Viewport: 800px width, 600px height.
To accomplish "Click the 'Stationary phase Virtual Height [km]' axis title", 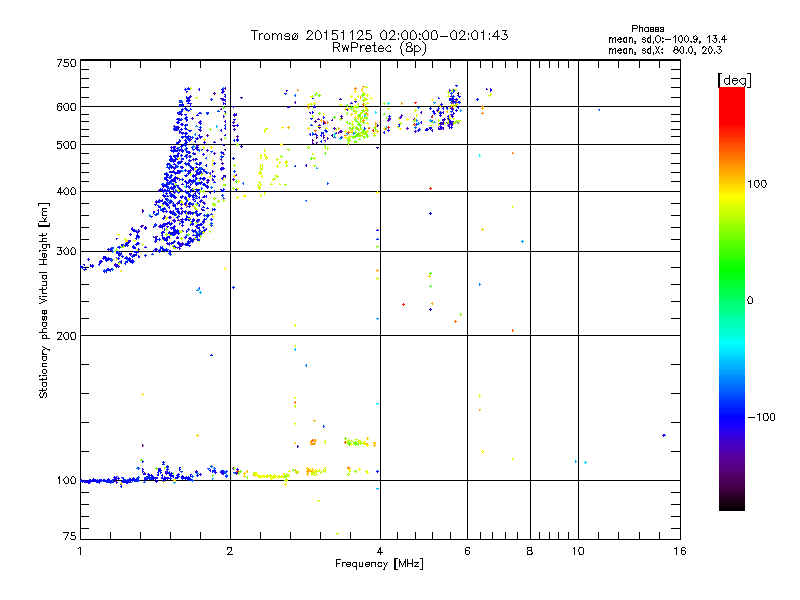I will (44, 300).
